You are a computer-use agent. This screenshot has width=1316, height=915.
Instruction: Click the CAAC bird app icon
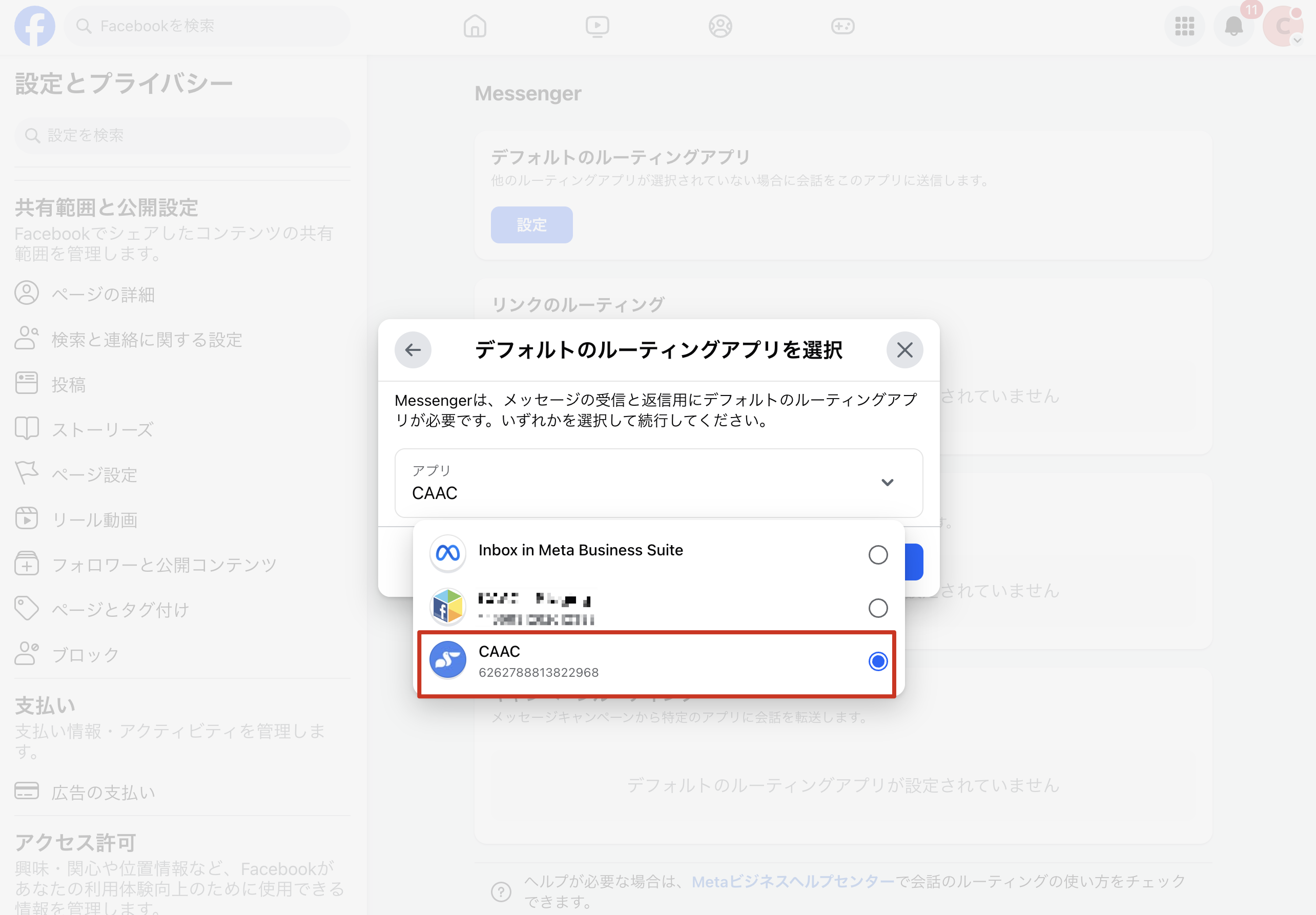(x=448, y=659)
